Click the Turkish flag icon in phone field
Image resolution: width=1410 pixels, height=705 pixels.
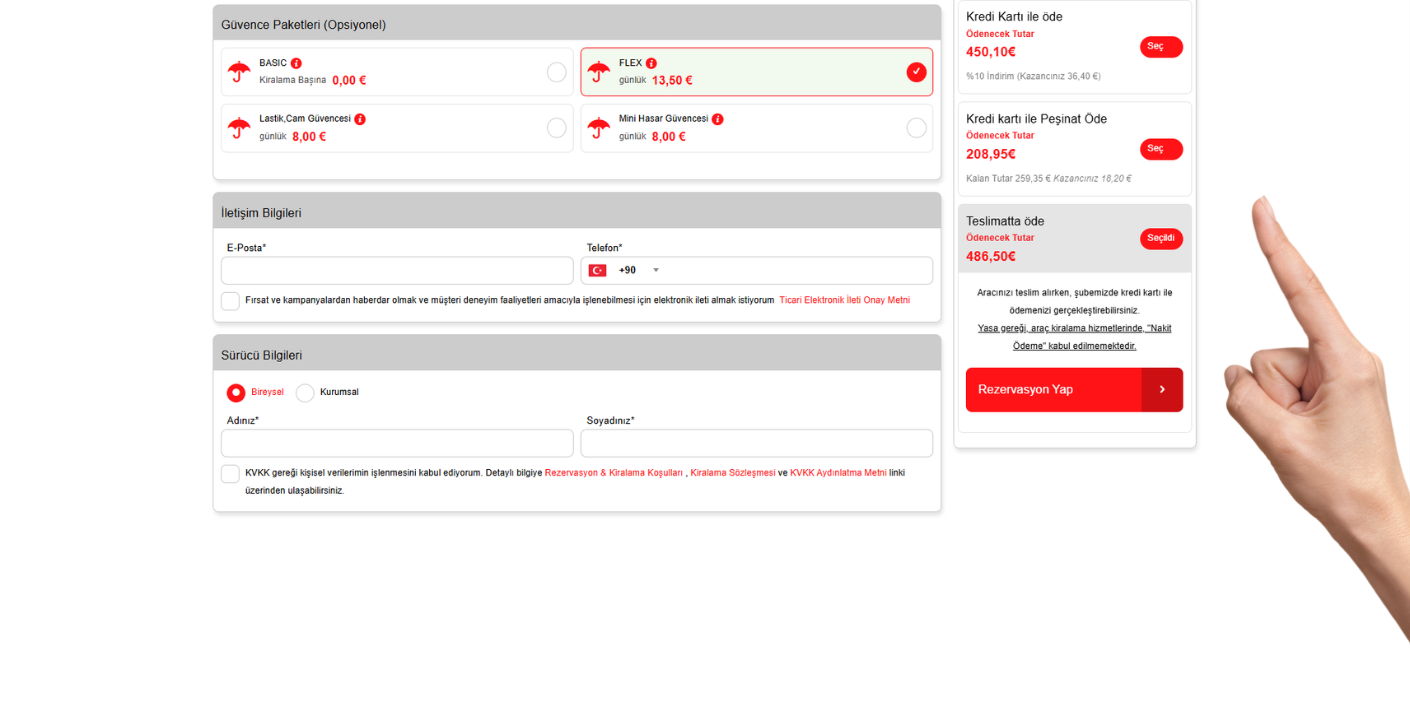pos(598,270)
